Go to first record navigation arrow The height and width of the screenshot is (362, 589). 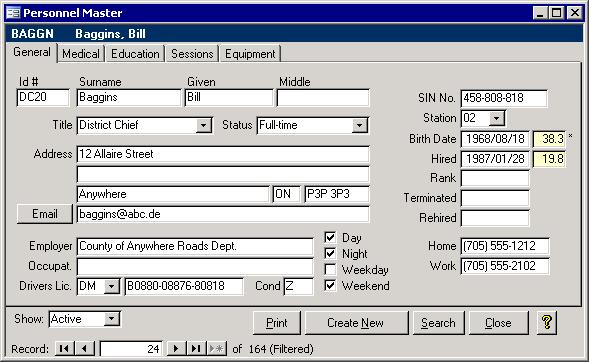tap(64, 348)
